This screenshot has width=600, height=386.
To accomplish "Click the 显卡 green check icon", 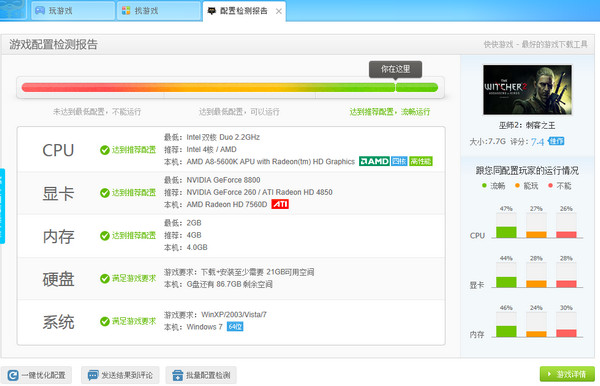I will (x=104, y=193).
